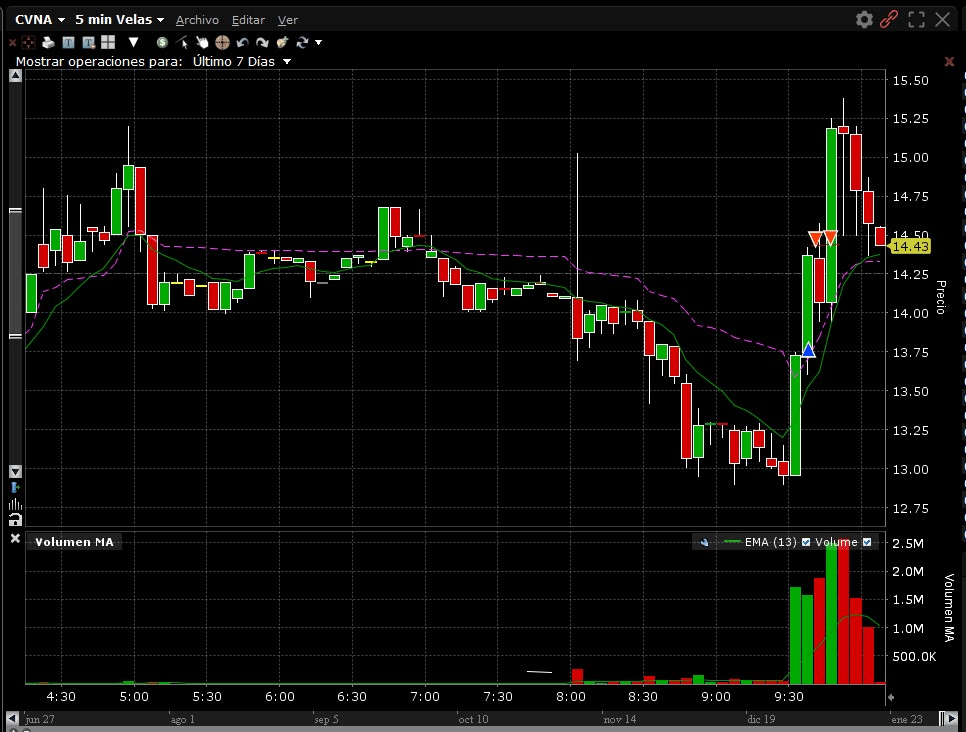Click the 8:00 time axis label
Image resolution: width=966 pixels, height=732 pixels.
570,697
